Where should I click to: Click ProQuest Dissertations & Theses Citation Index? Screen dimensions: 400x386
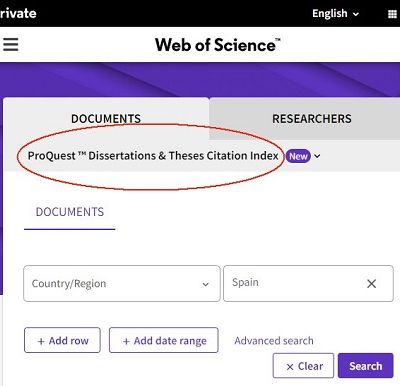coord(153,156)
